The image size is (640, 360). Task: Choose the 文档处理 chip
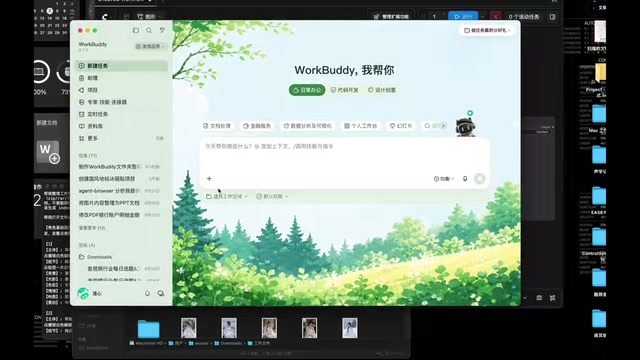coord(217,126)
